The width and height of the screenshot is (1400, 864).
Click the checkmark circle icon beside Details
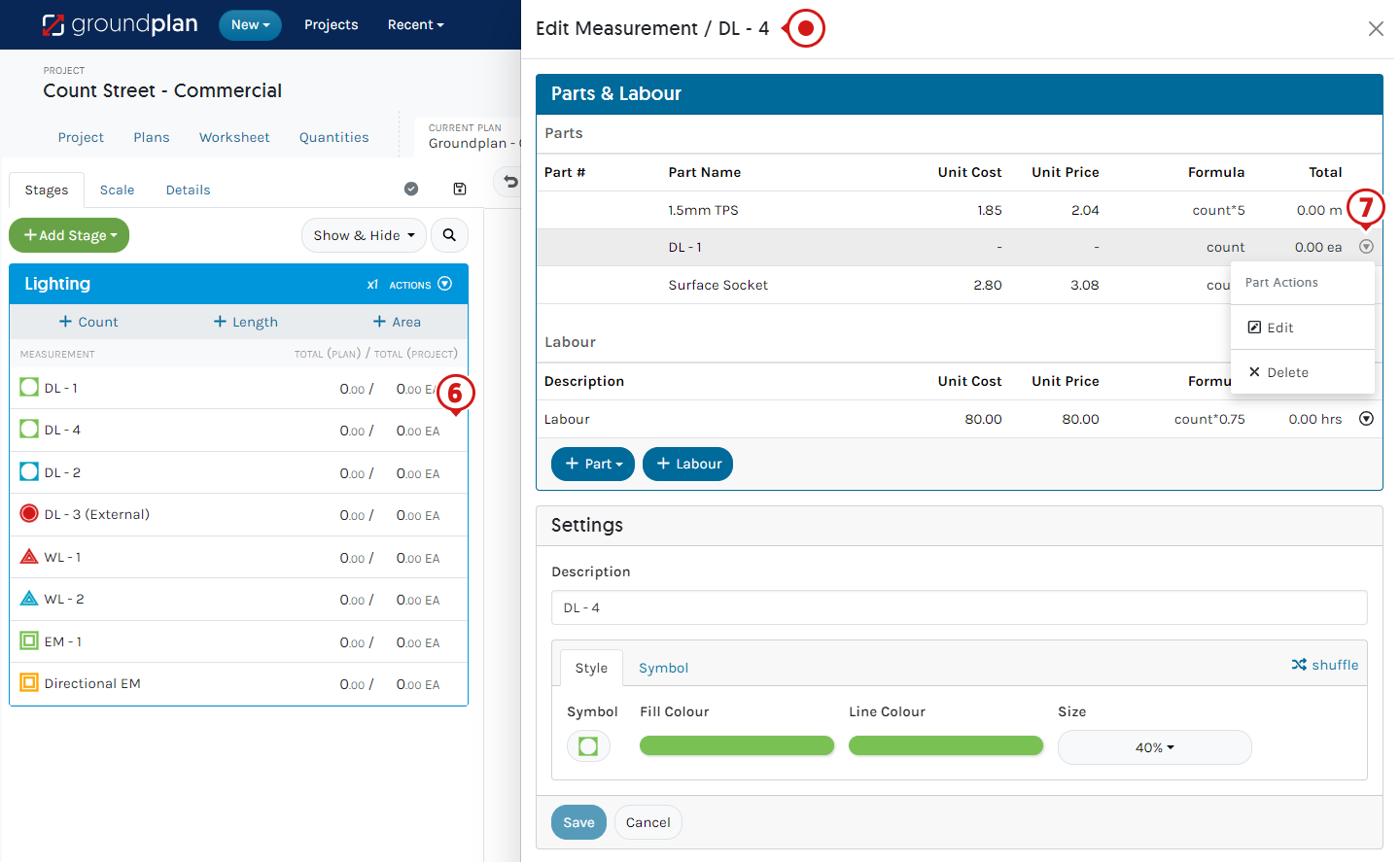click(x=411, y=190)
